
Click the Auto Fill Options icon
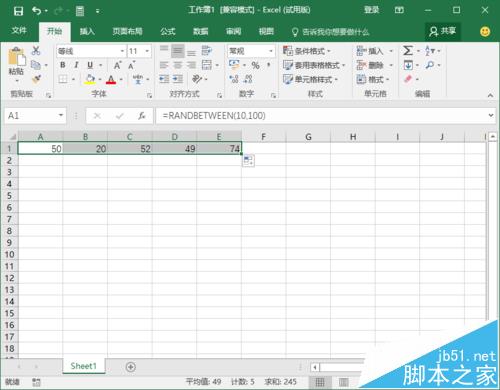coord(248,161)
